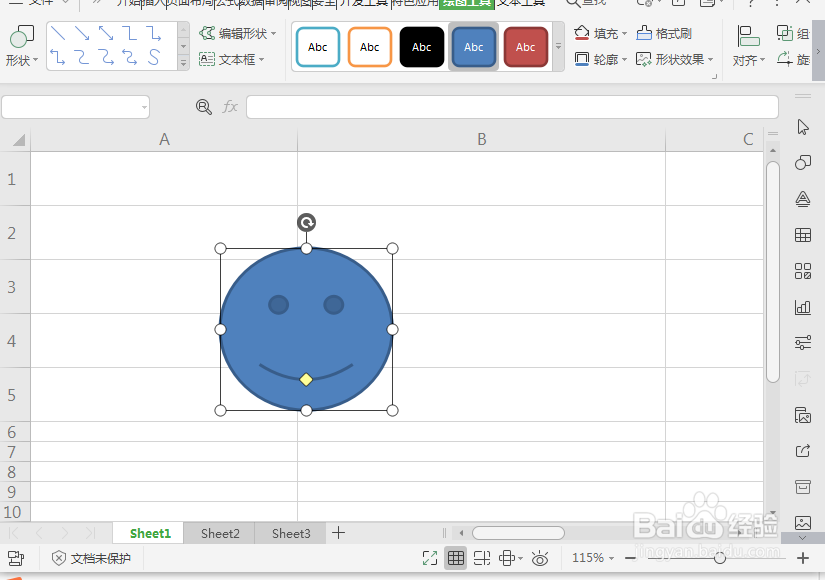Select the curved connector shape
This screenshot has height=580, width=825.
(x=82, y=56)
